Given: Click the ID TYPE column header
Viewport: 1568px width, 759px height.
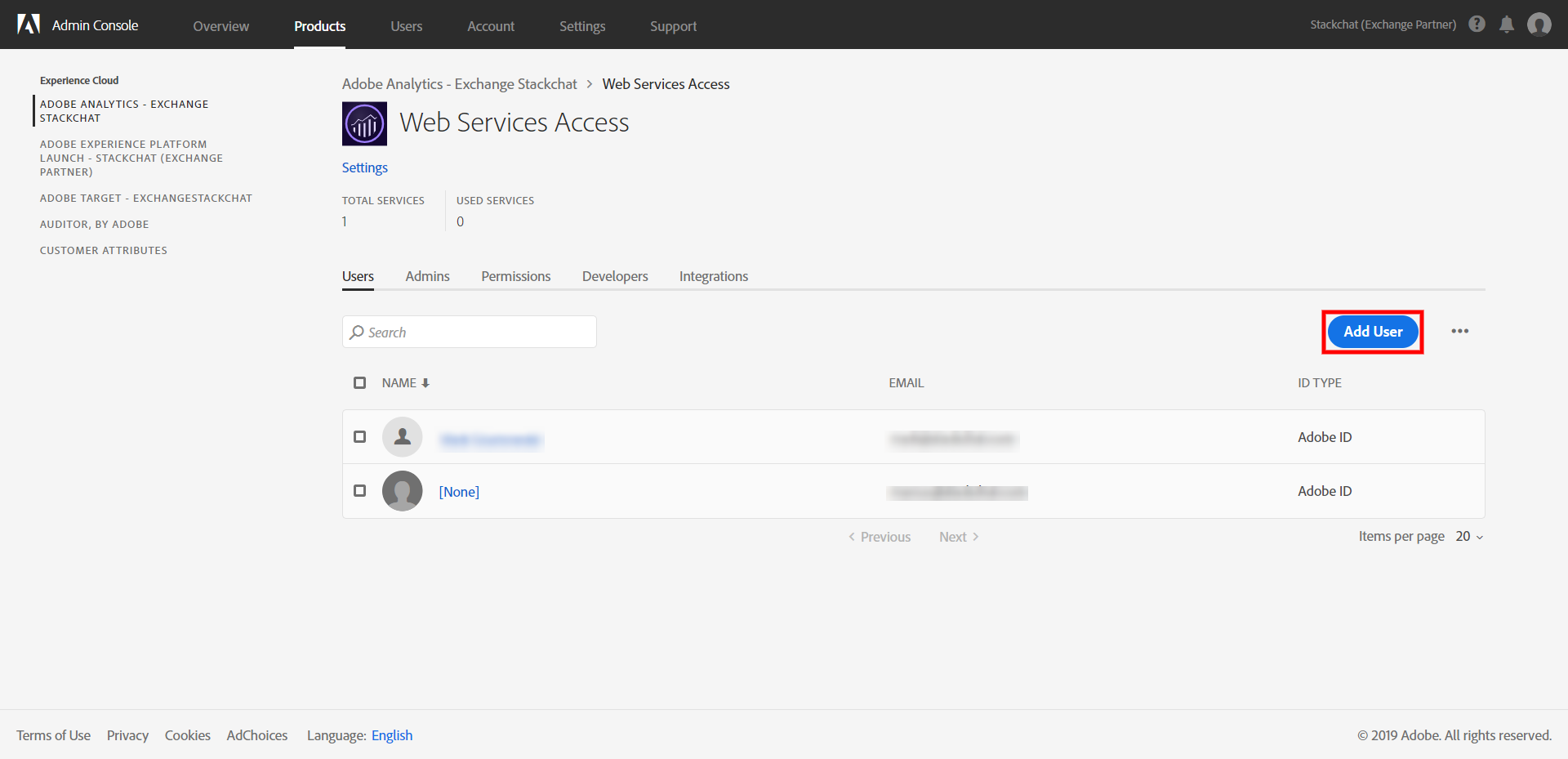Looking at the screenshot, I should [x=1320, y=383].
